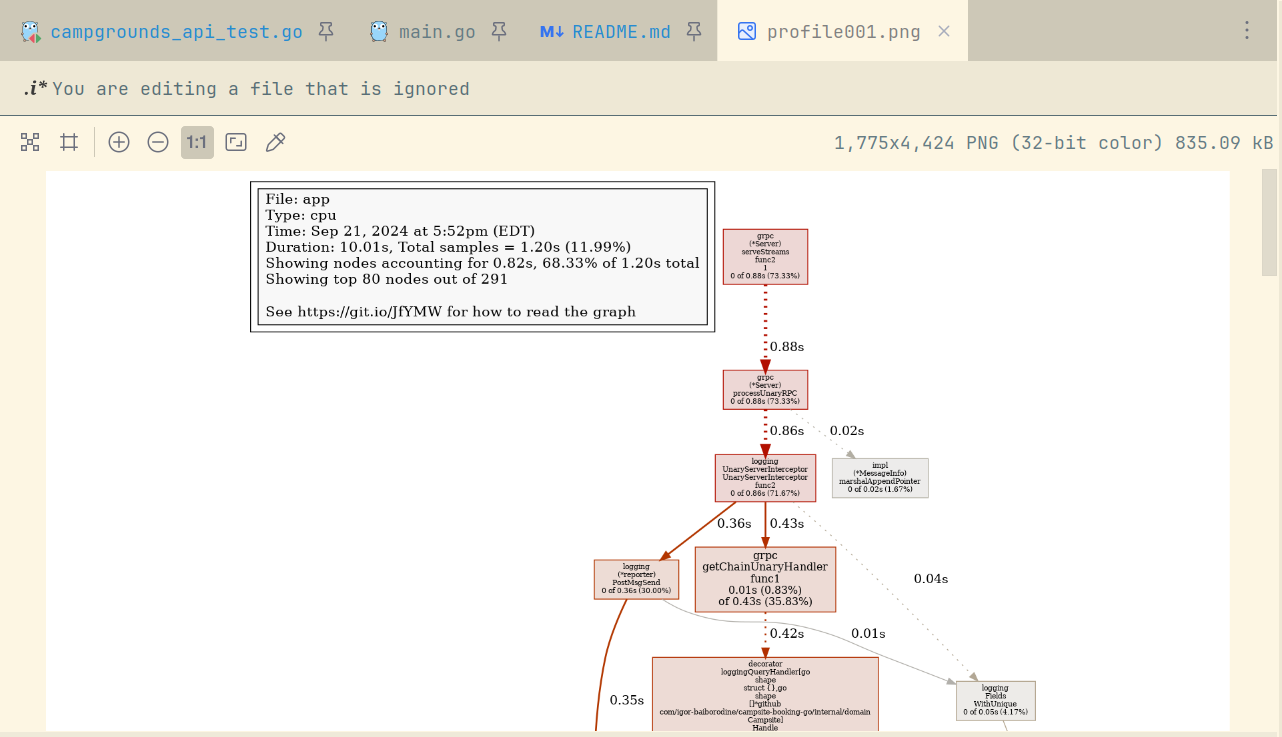Click the loggingQueryHandler decorator node

click(x=765, y=695)
